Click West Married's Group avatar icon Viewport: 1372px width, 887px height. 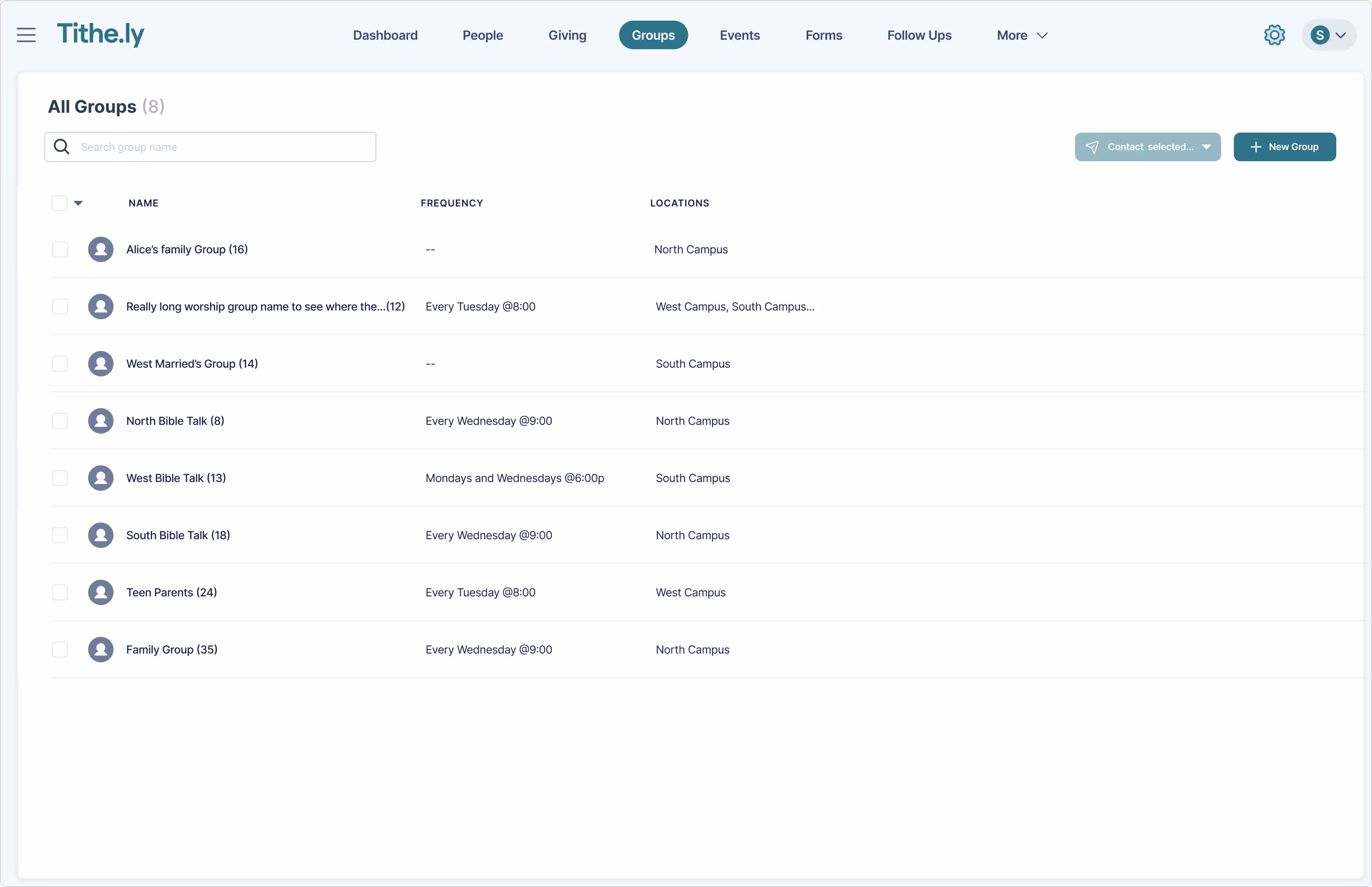pos(101,363)
